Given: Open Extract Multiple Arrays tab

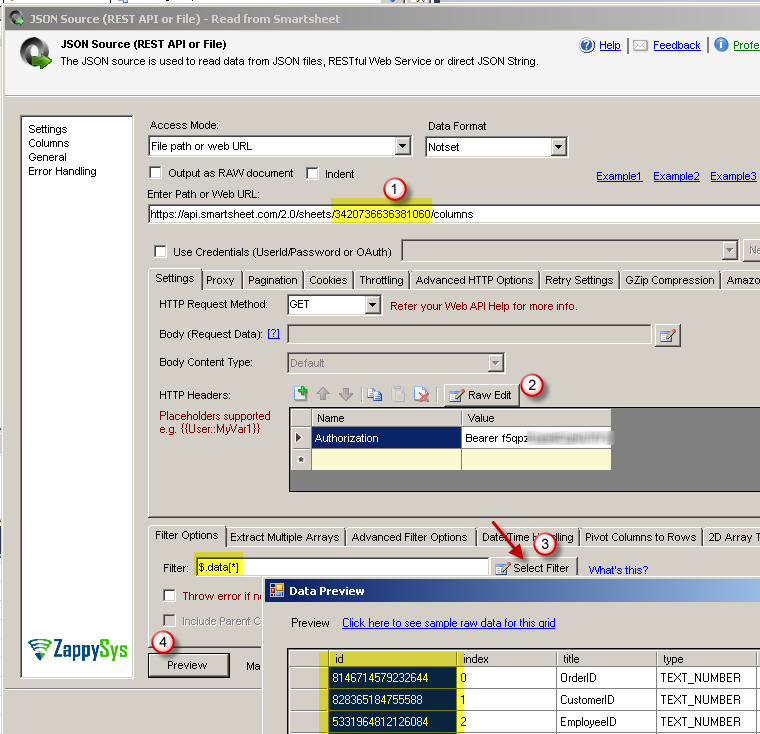Looking at the screenshot, I should (x=285, y=537).
